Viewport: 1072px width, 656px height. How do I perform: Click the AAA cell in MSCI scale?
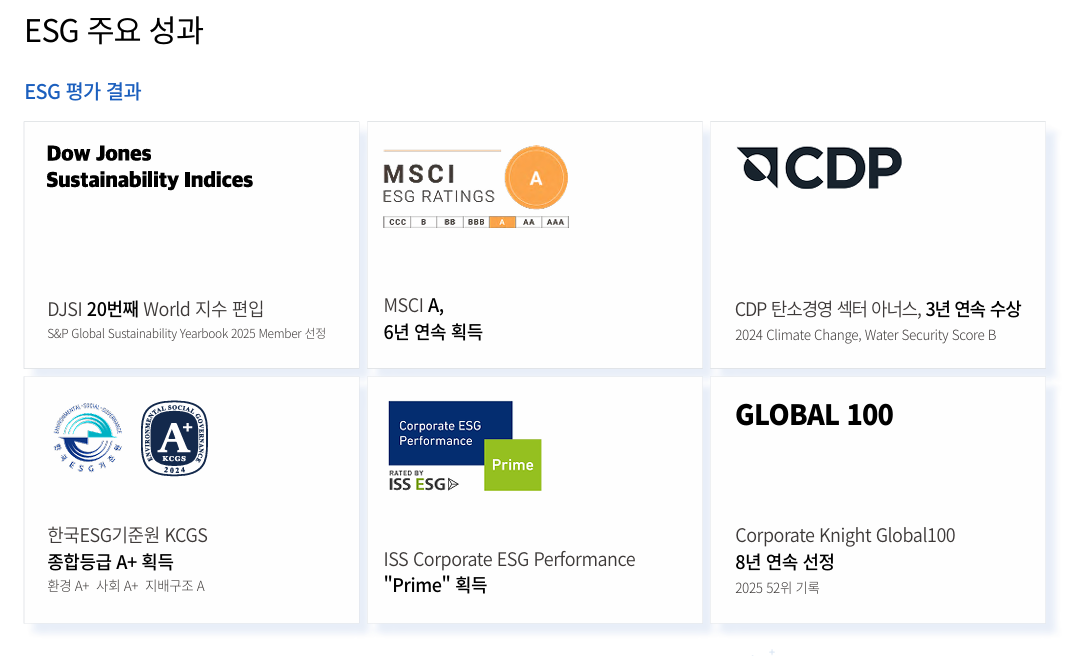point(555,222)
